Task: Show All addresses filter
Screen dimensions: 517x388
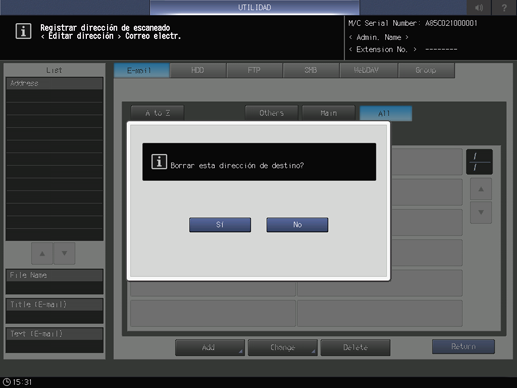Action: (x=386, y=113)
